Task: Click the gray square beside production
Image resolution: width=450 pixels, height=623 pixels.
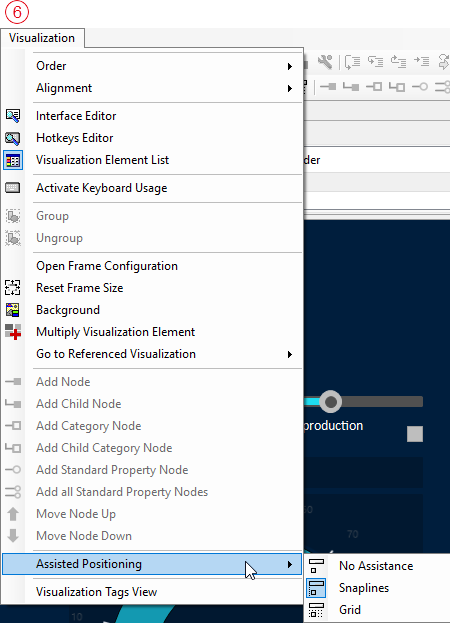Action: pos(415,434)
